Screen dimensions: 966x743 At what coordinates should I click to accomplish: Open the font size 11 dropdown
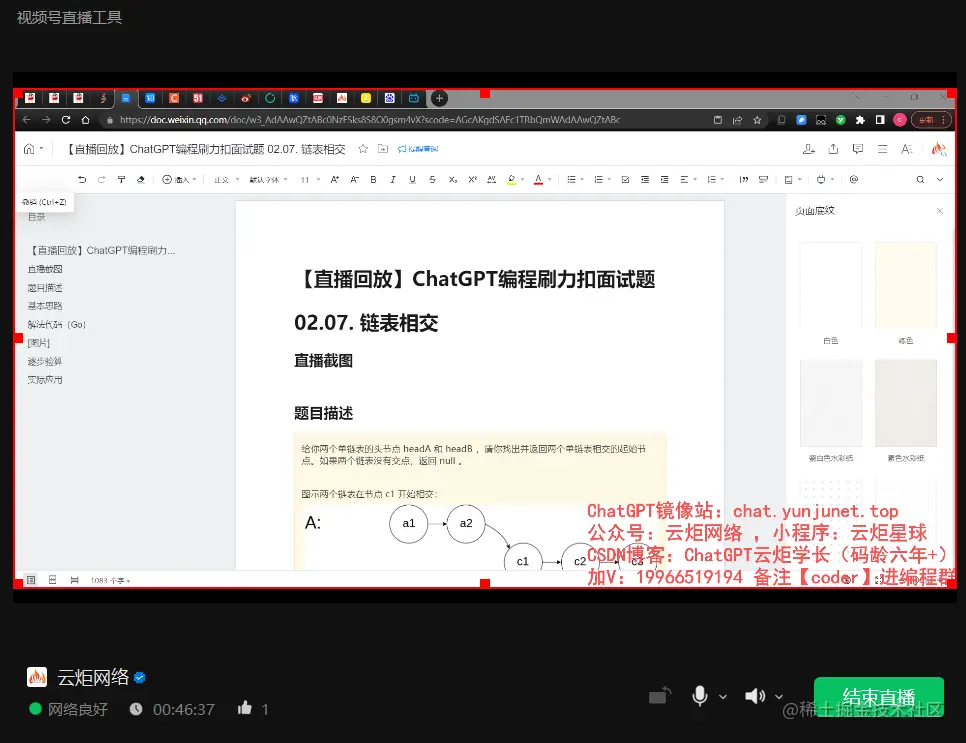point(310,179)
